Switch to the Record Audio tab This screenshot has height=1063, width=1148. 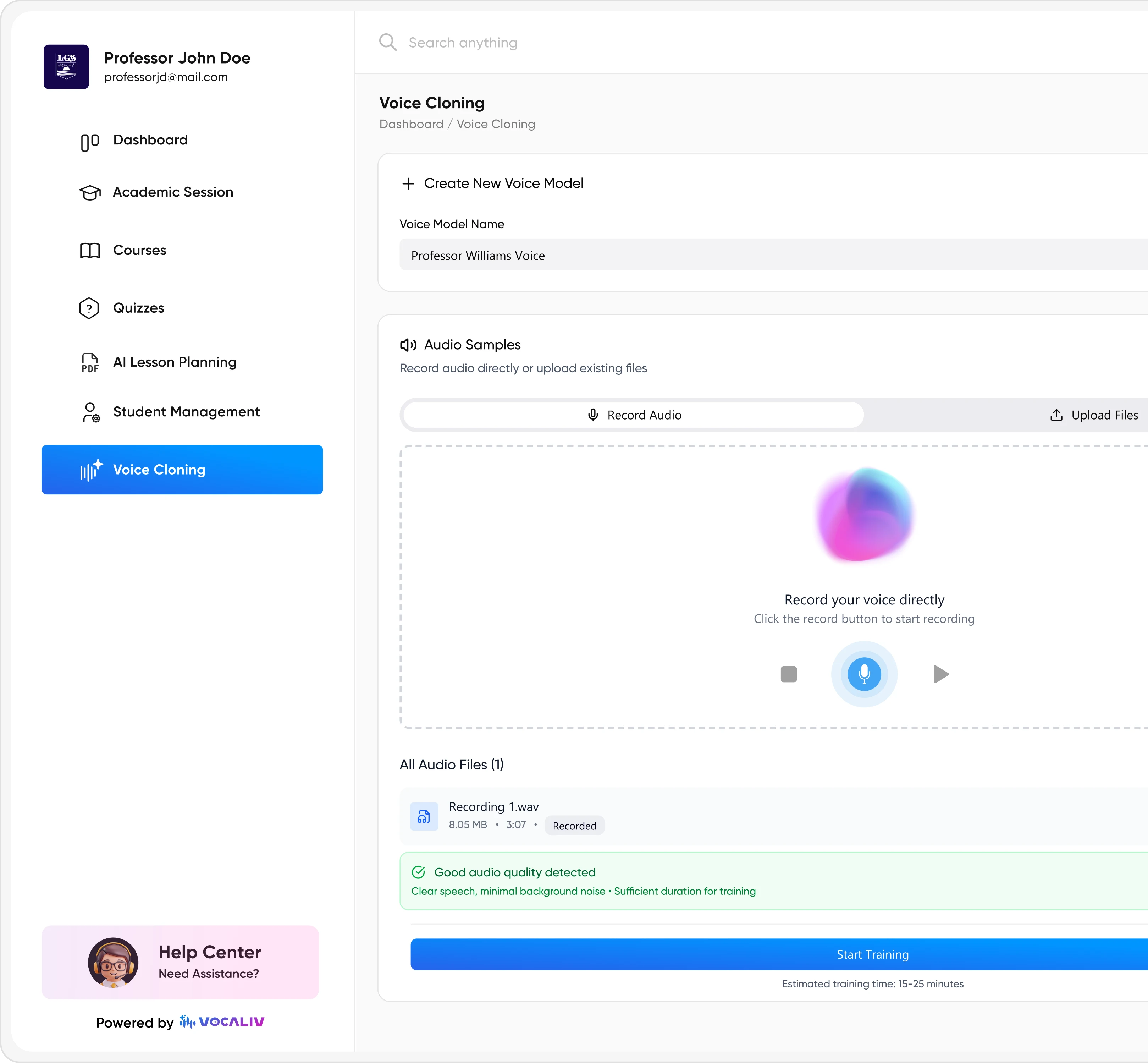point(632,415)
